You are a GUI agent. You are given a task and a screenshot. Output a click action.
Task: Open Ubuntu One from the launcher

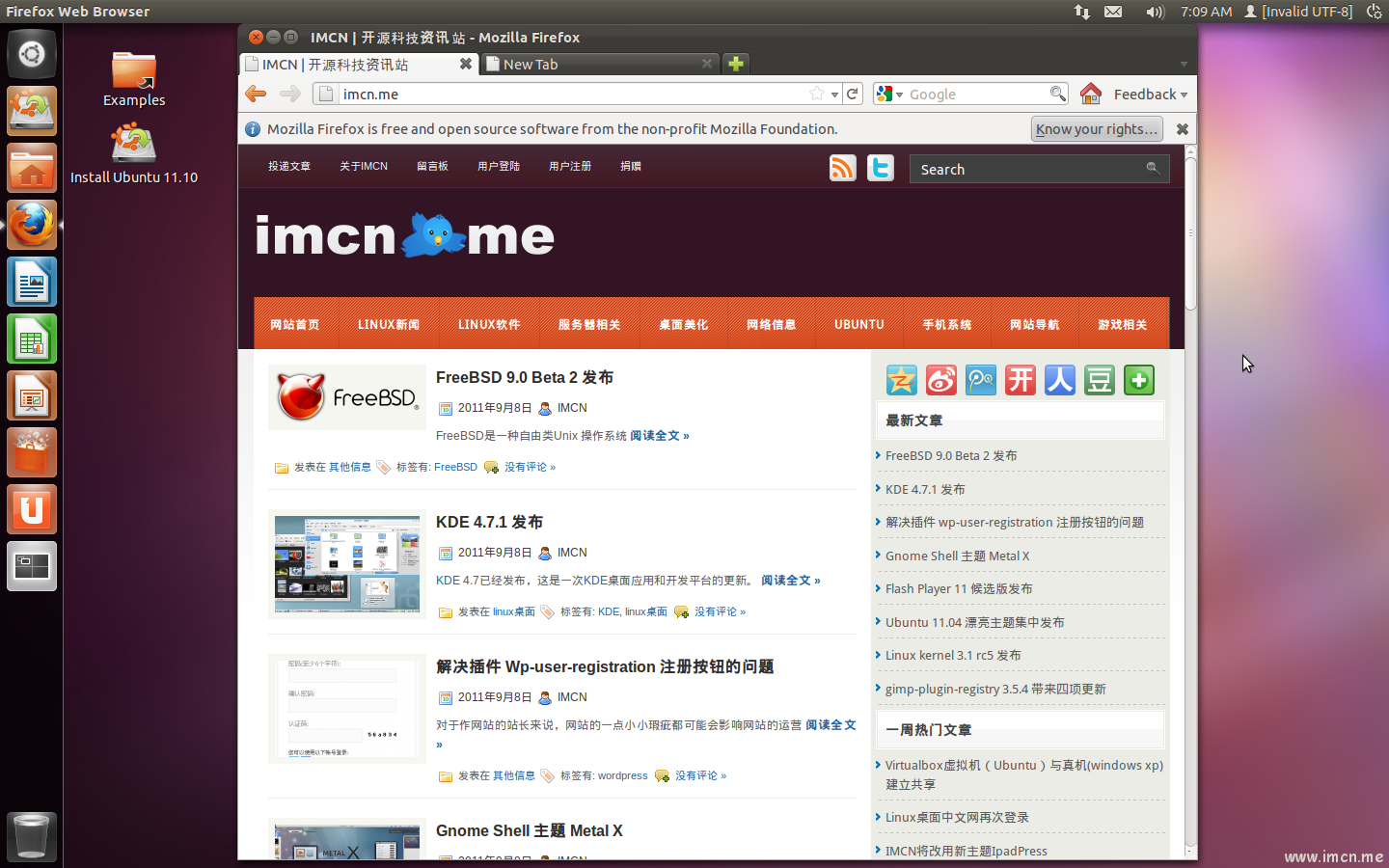point(32,509)
